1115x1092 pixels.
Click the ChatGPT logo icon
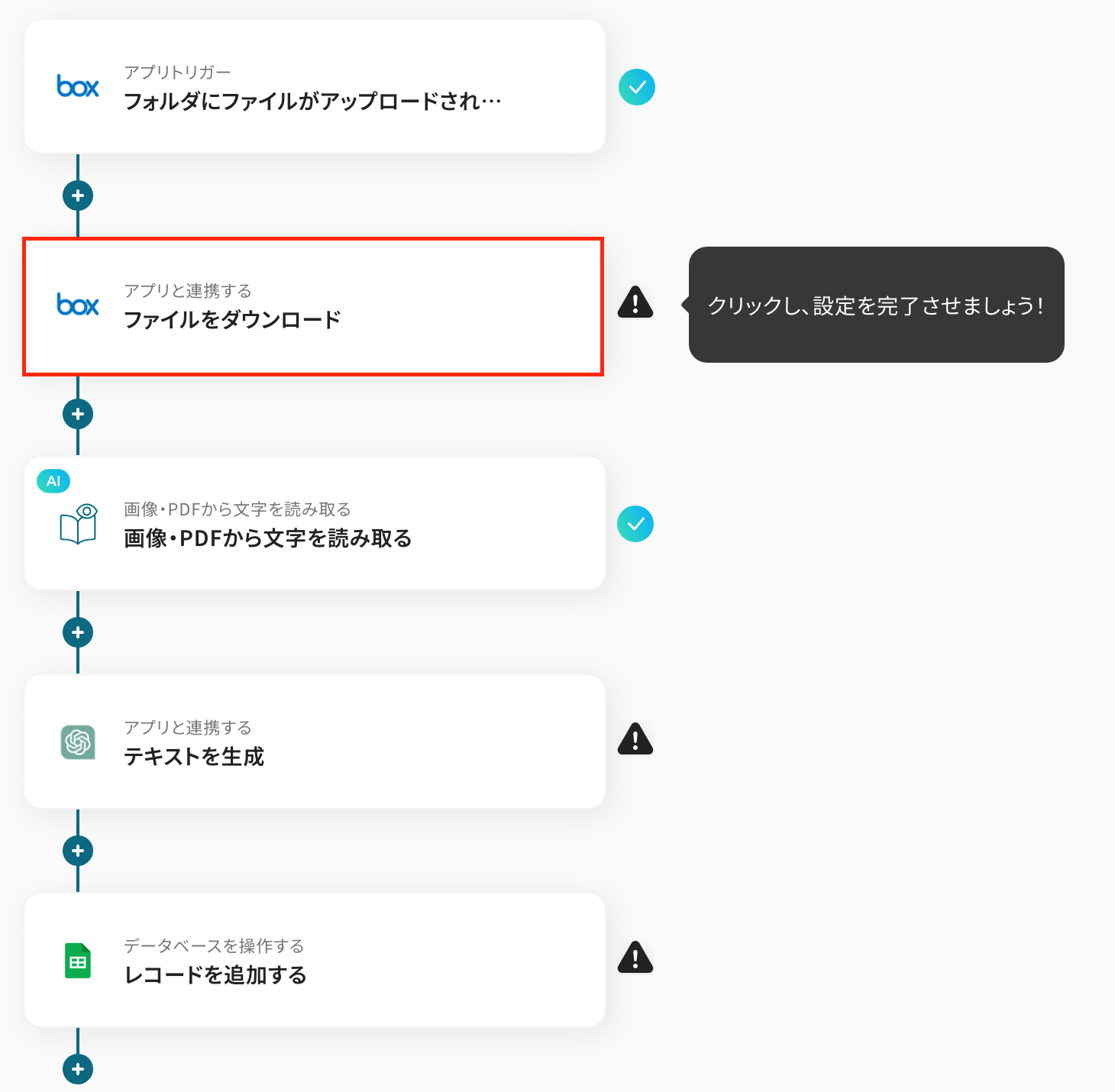(x=78, y=741)
